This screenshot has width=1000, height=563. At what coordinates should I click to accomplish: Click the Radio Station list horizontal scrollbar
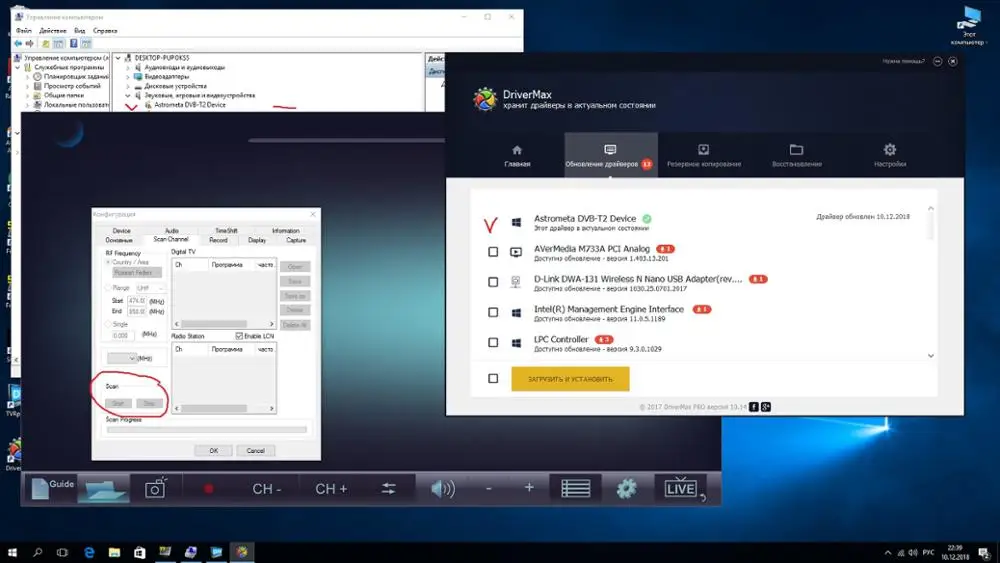[224, 408]
